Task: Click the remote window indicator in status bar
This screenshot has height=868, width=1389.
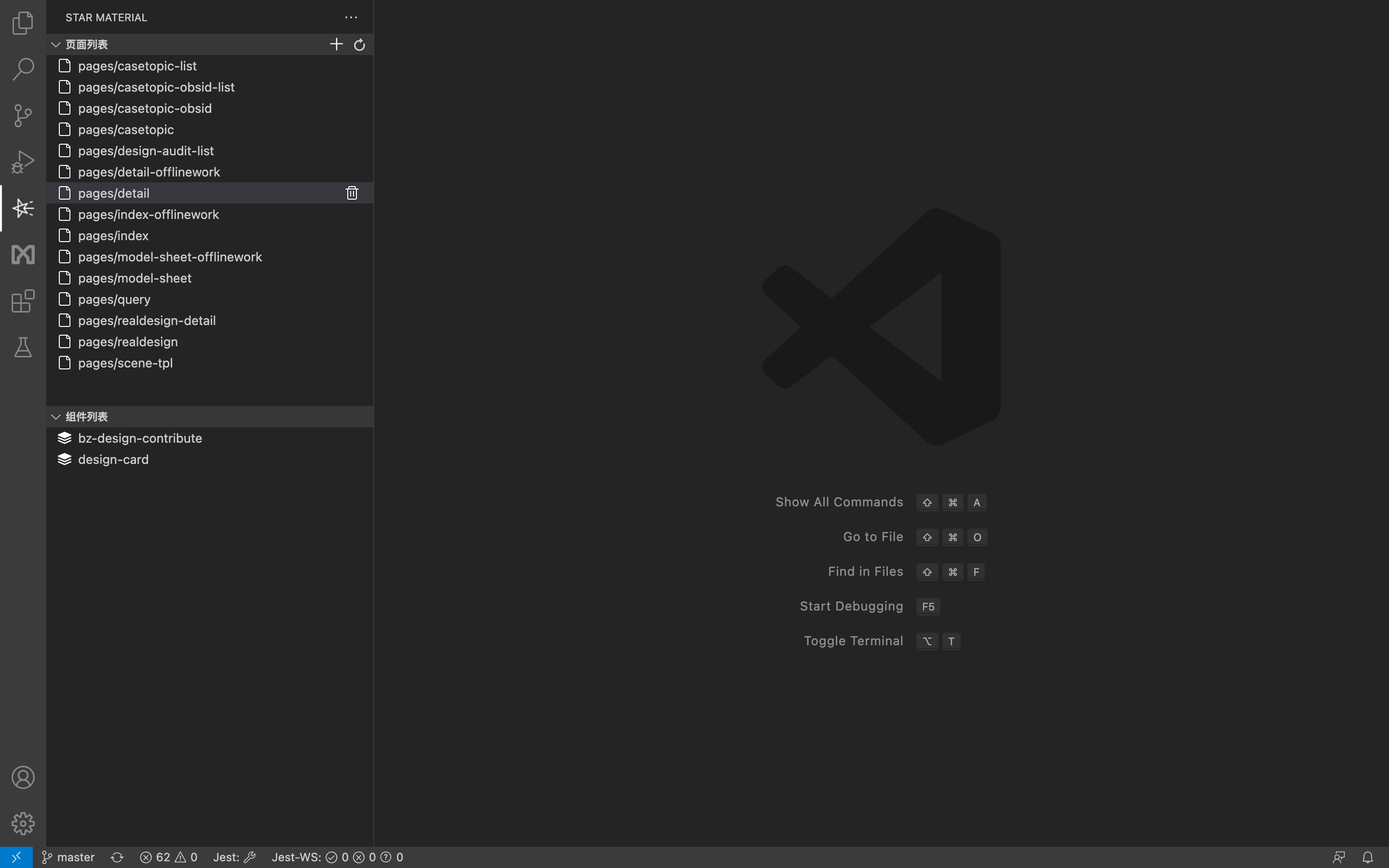Action: click(x=16, y=857)
